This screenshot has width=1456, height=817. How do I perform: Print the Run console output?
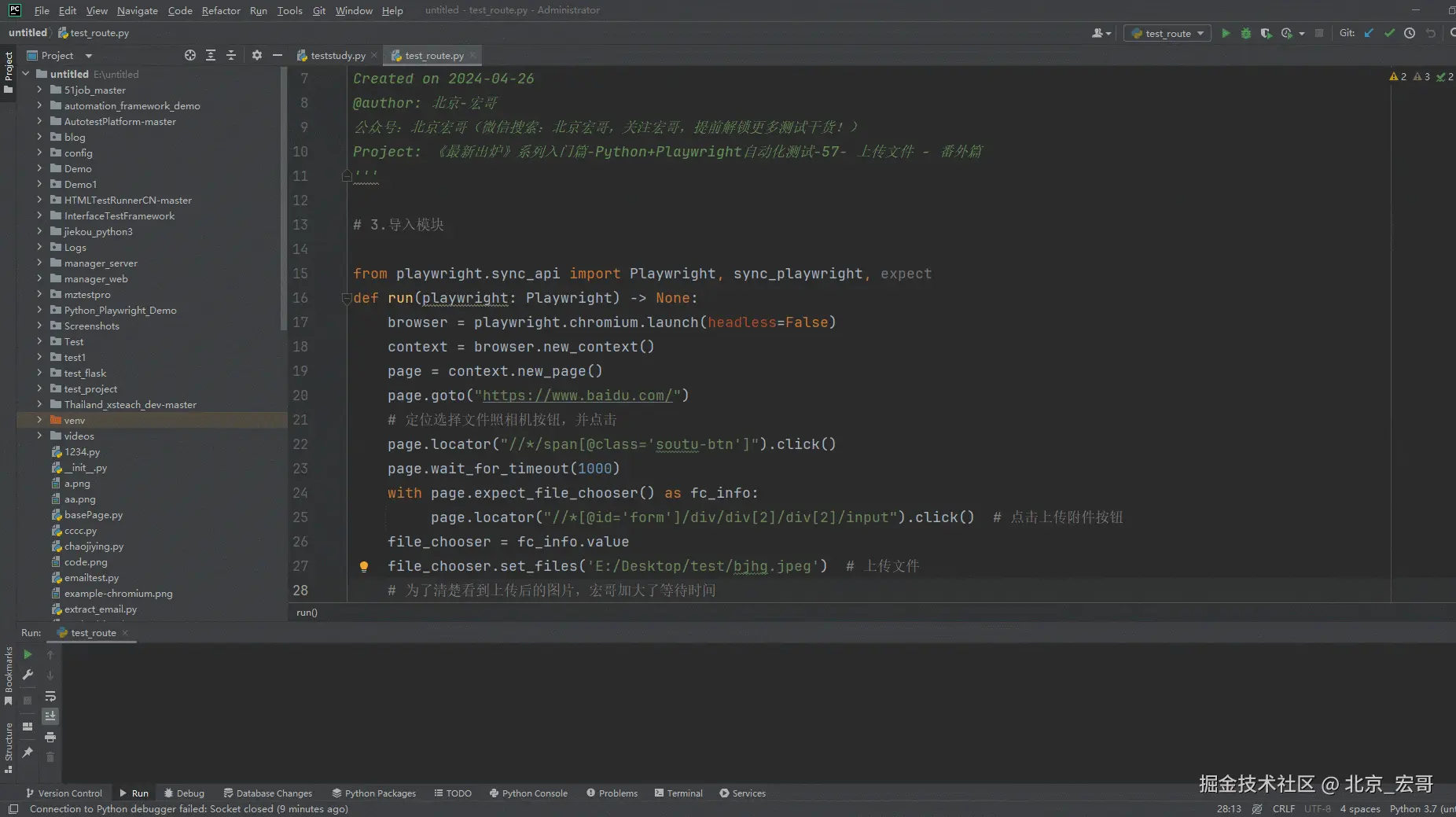(50, 737)
